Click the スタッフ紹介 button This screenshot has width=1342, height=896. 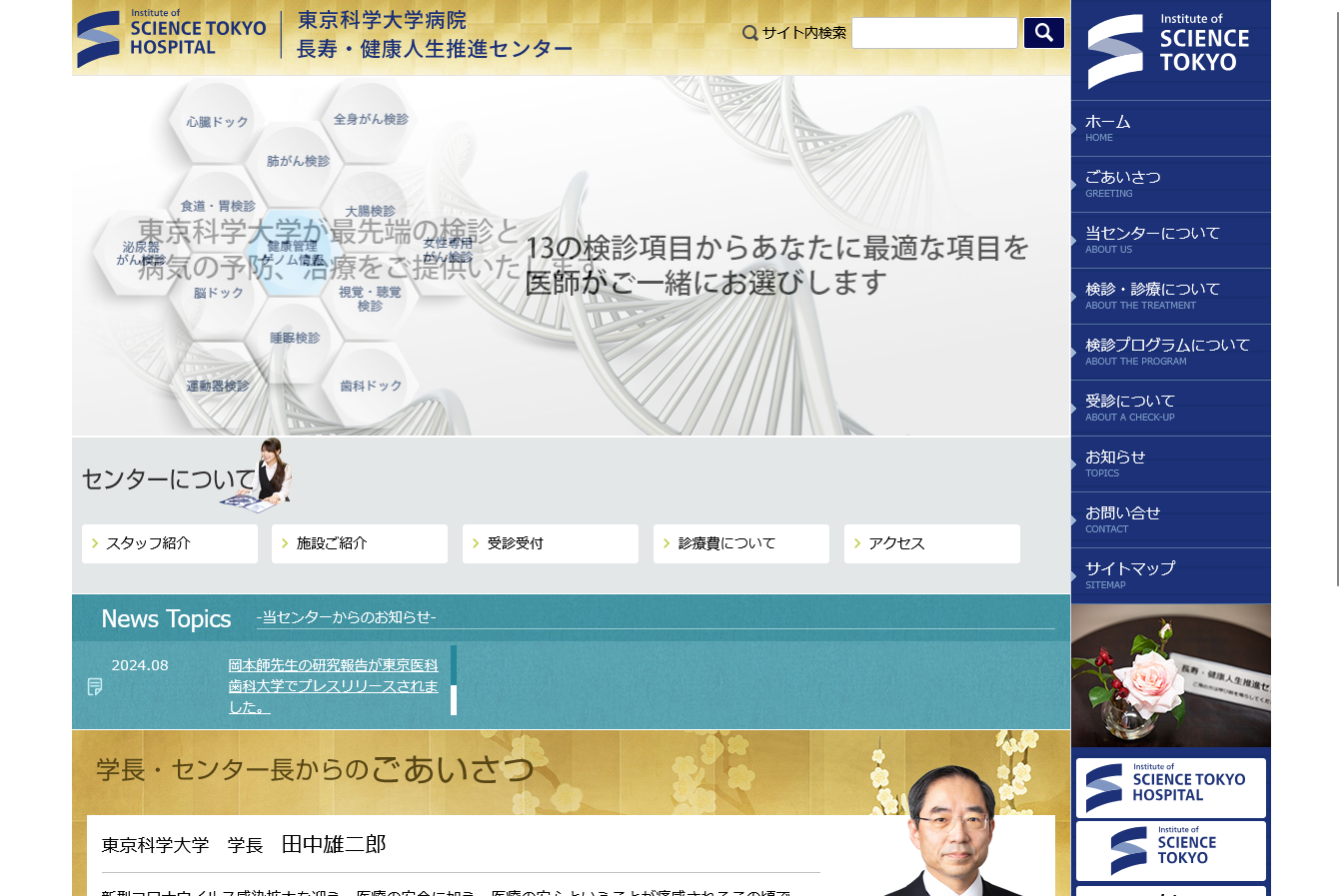pos(169,543)
